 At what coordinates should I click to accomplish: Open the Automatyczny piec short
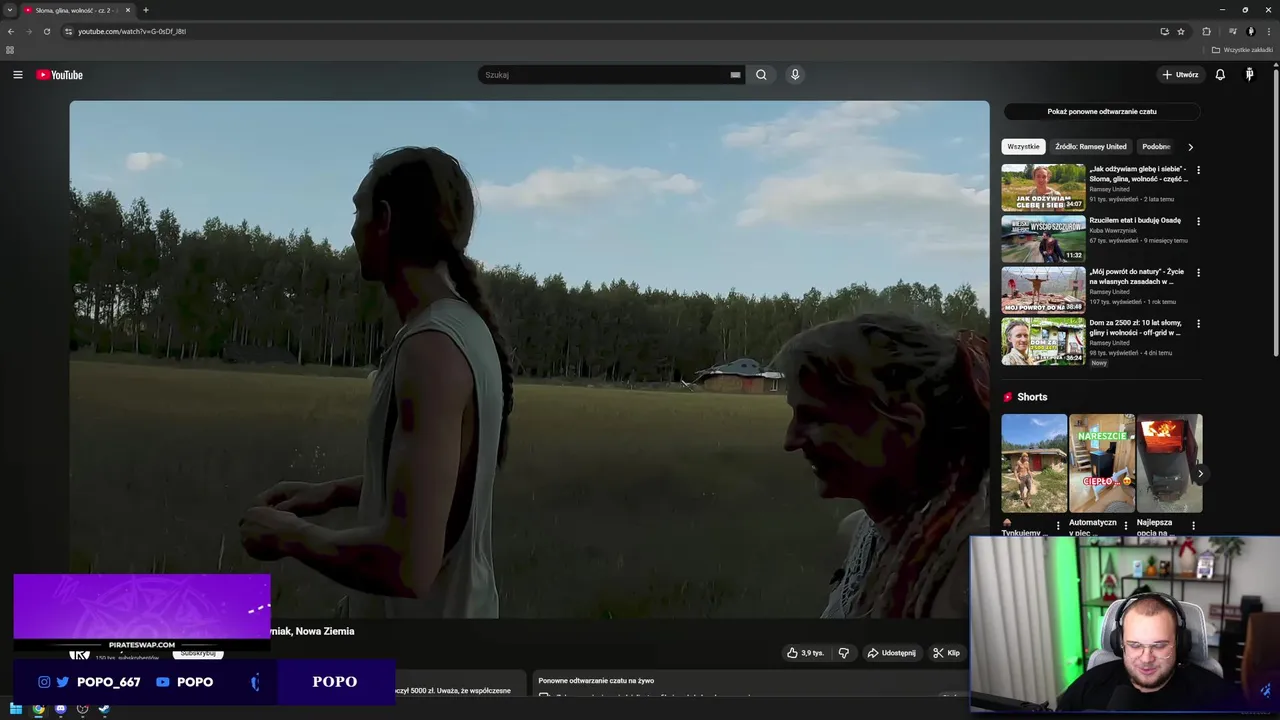pyautogui.click(x=1101, y=463)
